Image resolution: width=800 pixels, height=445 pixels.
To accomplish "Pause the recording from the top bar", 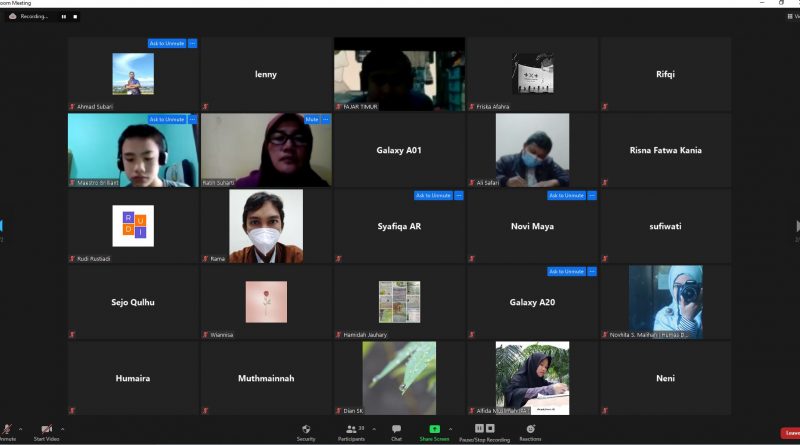I will coord(64,16).
